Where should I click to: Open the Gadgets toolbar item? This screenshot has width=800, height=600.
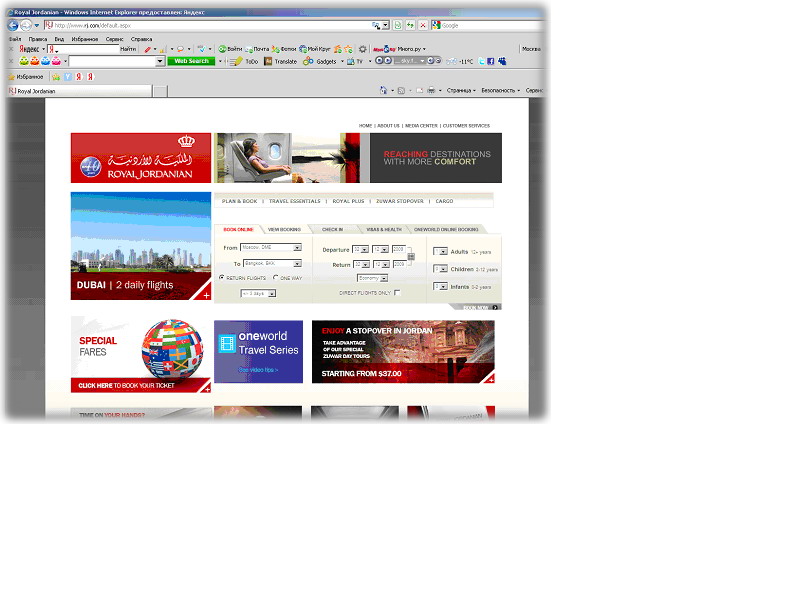pyautogui.click(x=320, y=61)
